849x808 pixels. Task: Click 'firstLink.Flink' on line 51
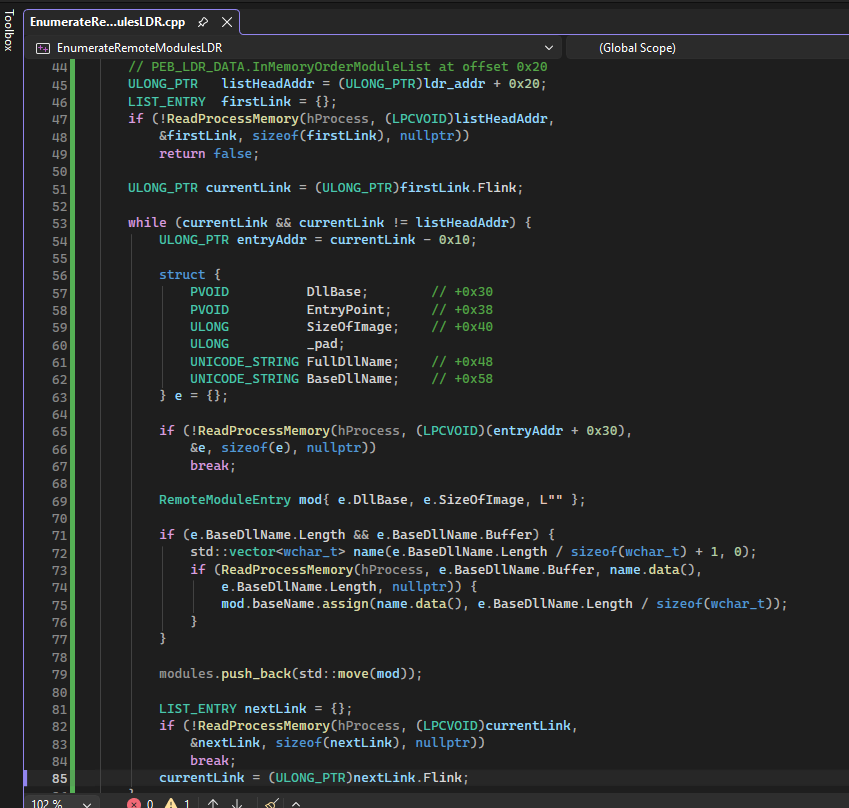[x=458, y=188]
